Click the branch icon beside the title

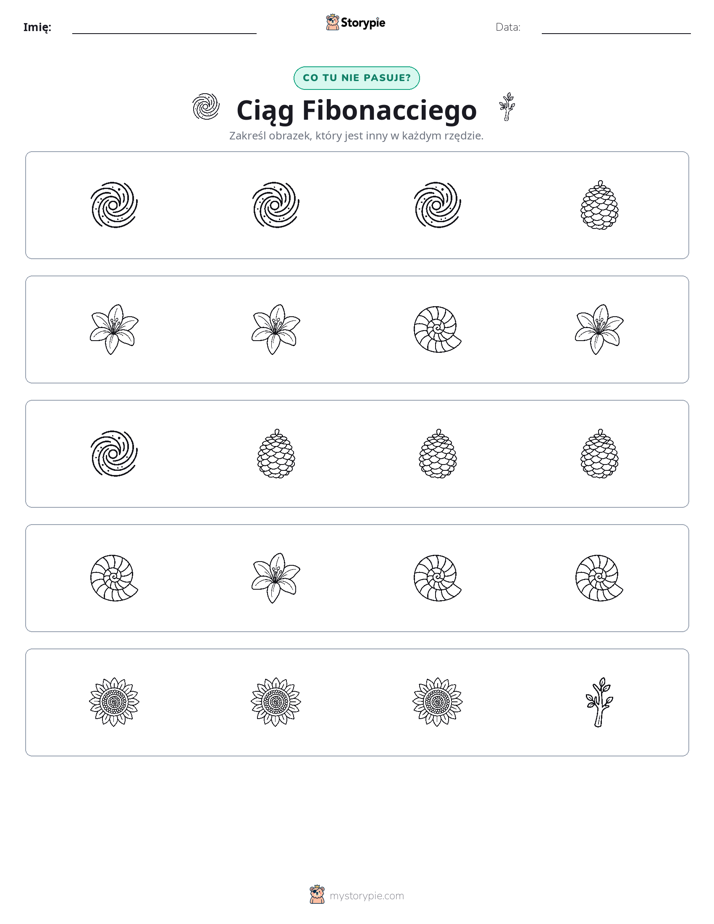[507, 107]
